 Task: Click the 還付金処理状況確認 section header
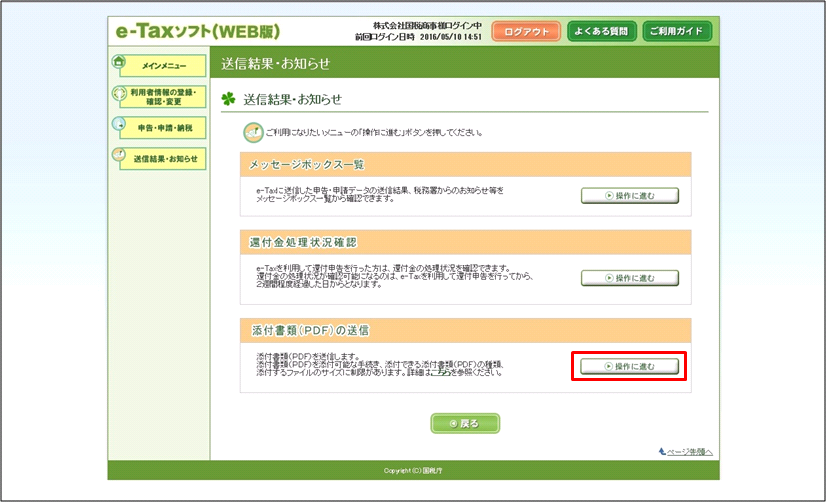point(465,242)
